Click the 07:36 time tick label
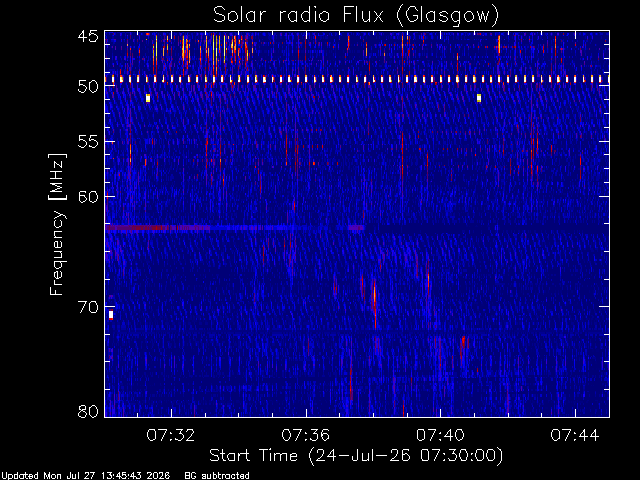The height and width of the screenshot is (480, 640). click(306, 435)
